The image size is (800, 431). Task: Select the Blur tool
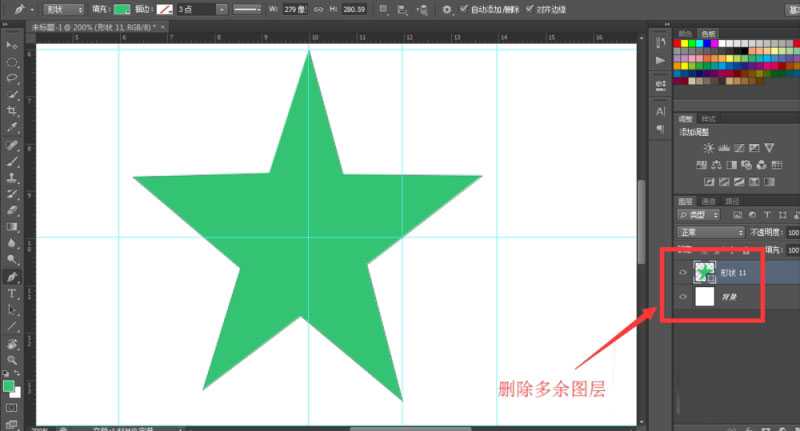pyautogui.click(x=12, y=243)
